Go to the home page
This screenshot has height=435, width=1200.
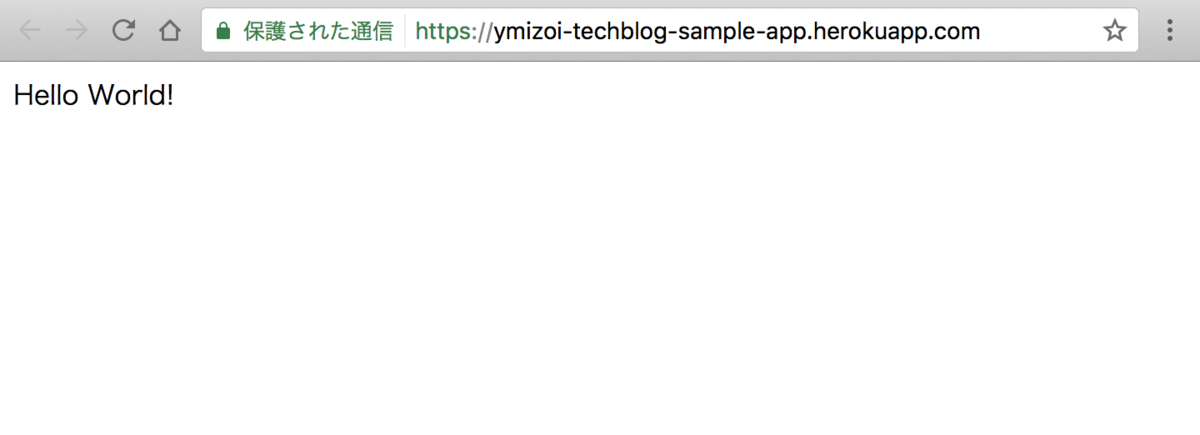[170, 31]
